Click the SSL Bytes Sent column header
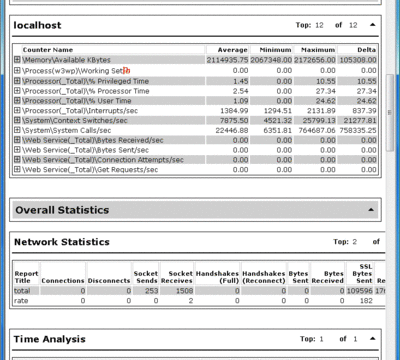 [360, 273]
